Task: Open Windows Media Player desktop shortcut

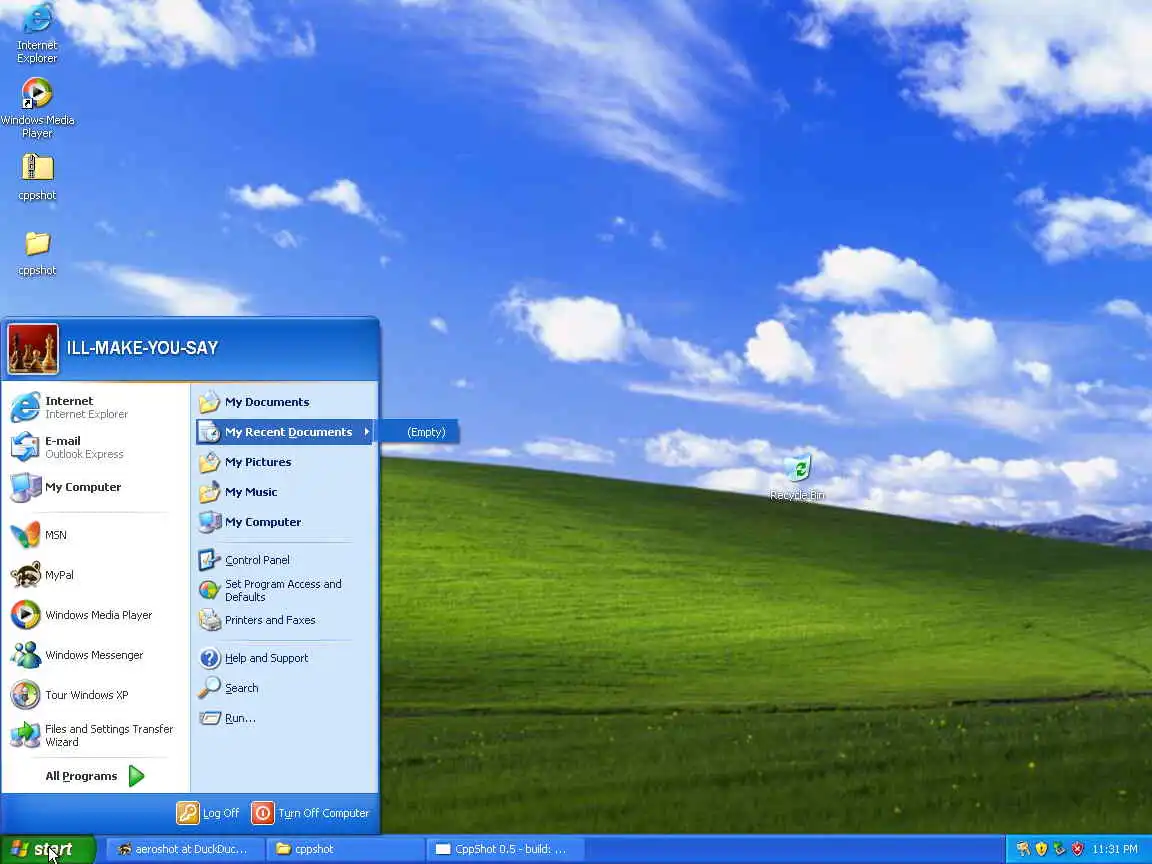Action: pyautogui.click(x=37, y=109)
